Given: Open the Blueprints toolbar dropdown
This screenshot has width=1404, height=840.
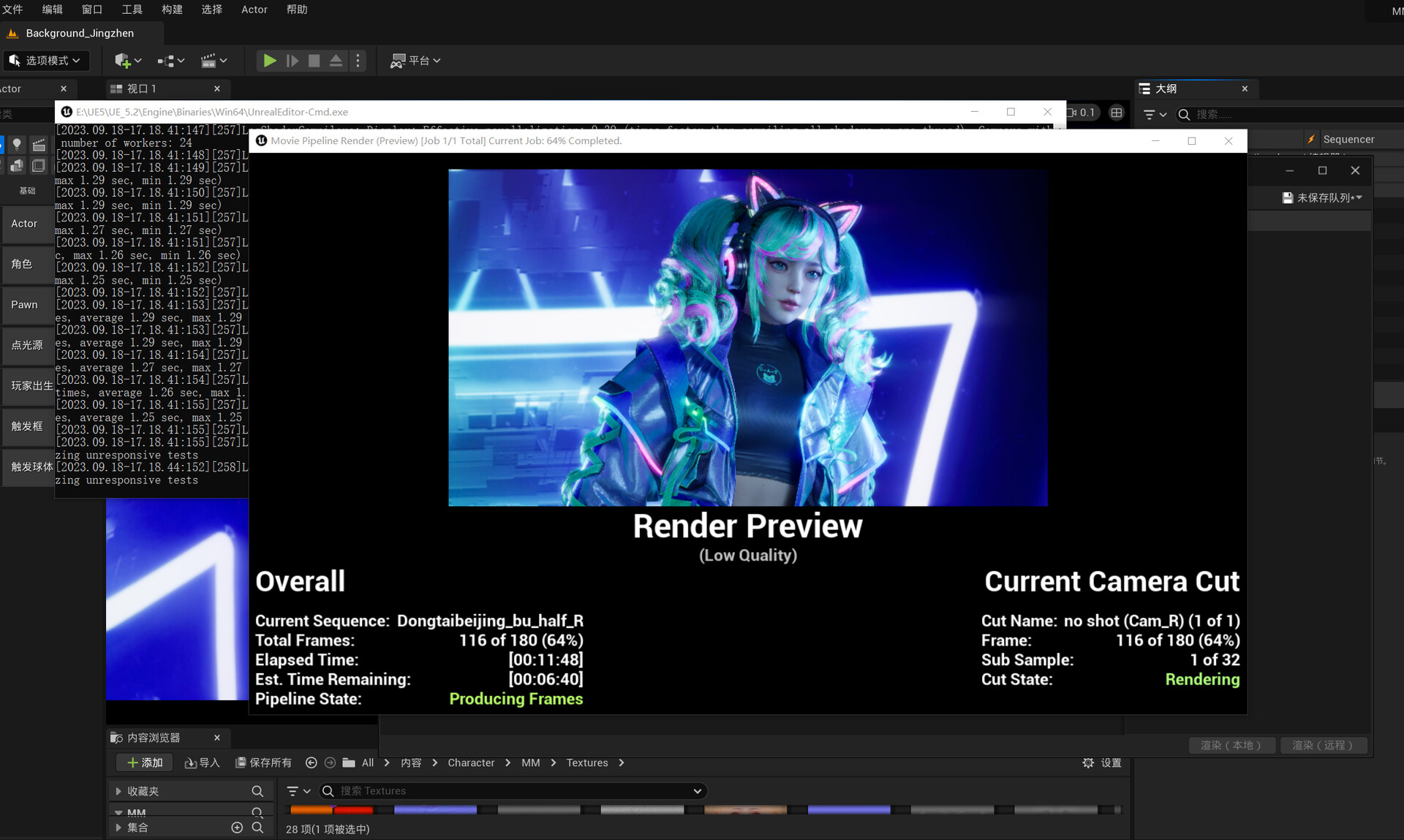Looking at the screenshot, I should pyautogui.click(x=170, y=61).
